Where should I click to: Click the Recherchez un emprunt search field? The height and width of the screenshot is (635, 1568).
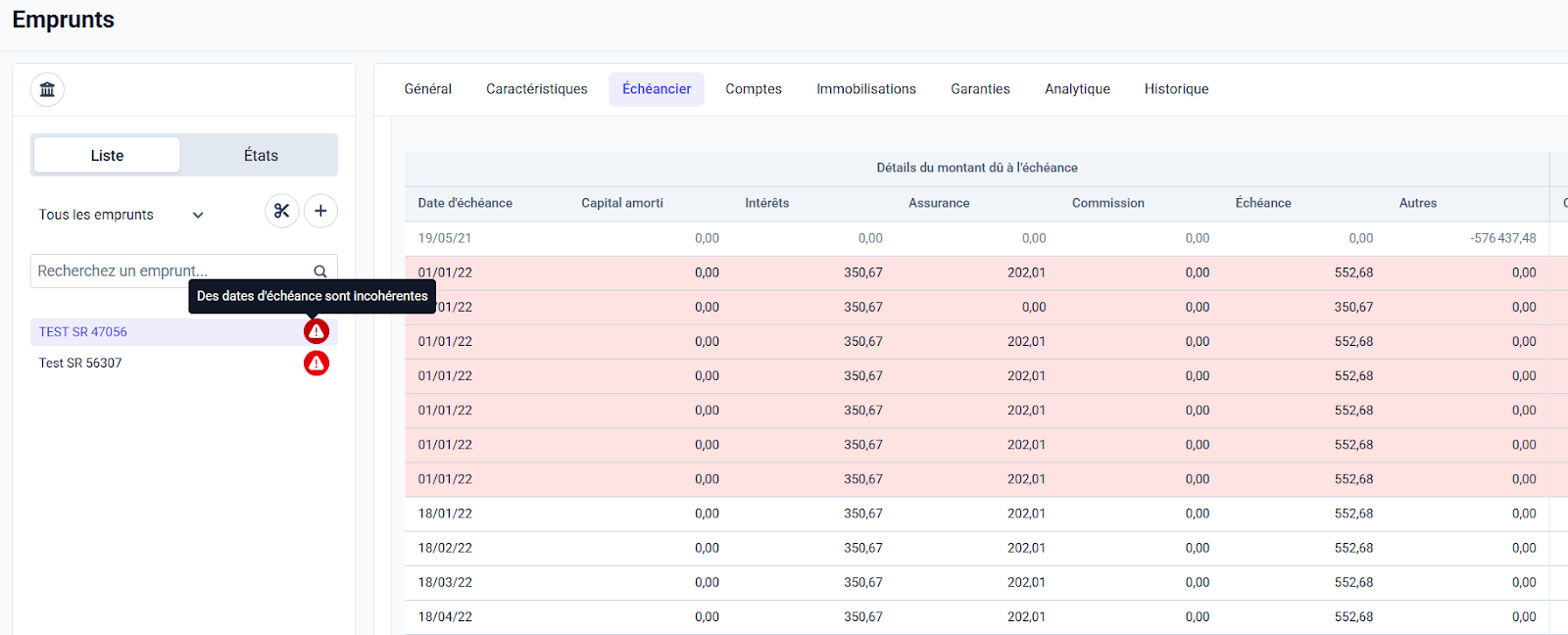point(167,271)
